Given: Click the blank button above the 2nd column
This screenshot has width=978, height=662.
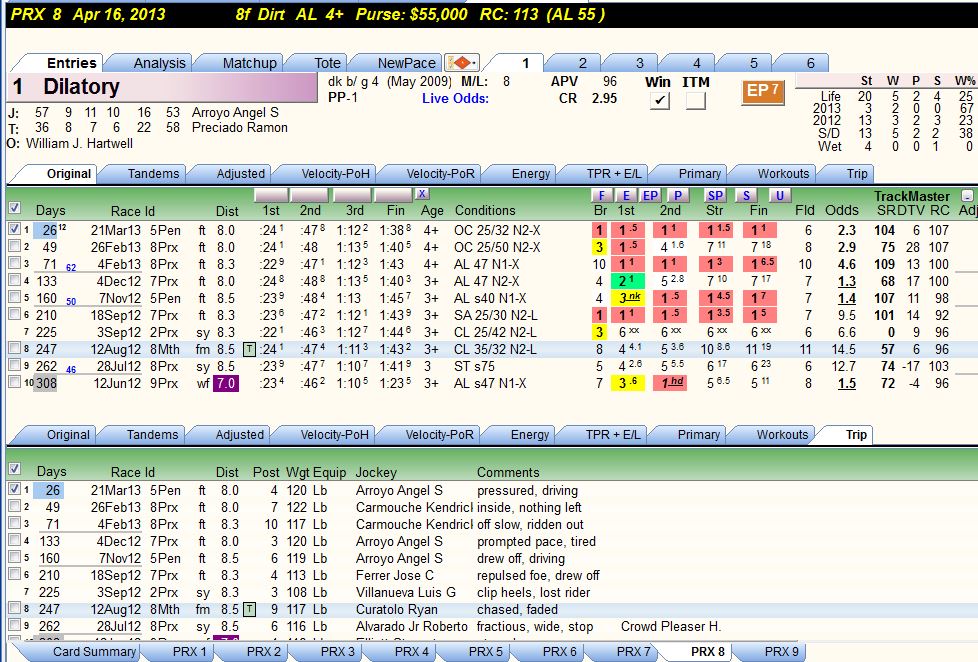Looking at the screenshot, I should click(310, 195).
